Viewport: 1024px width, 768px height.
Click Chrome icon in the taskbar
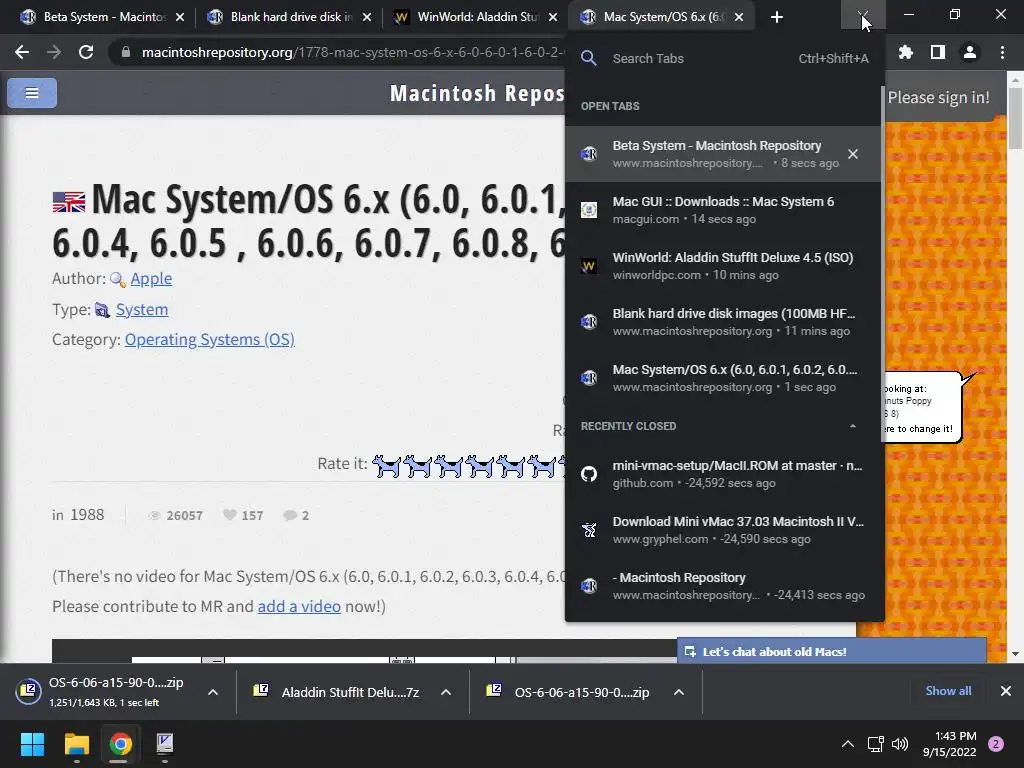click(x=120, y=744)
